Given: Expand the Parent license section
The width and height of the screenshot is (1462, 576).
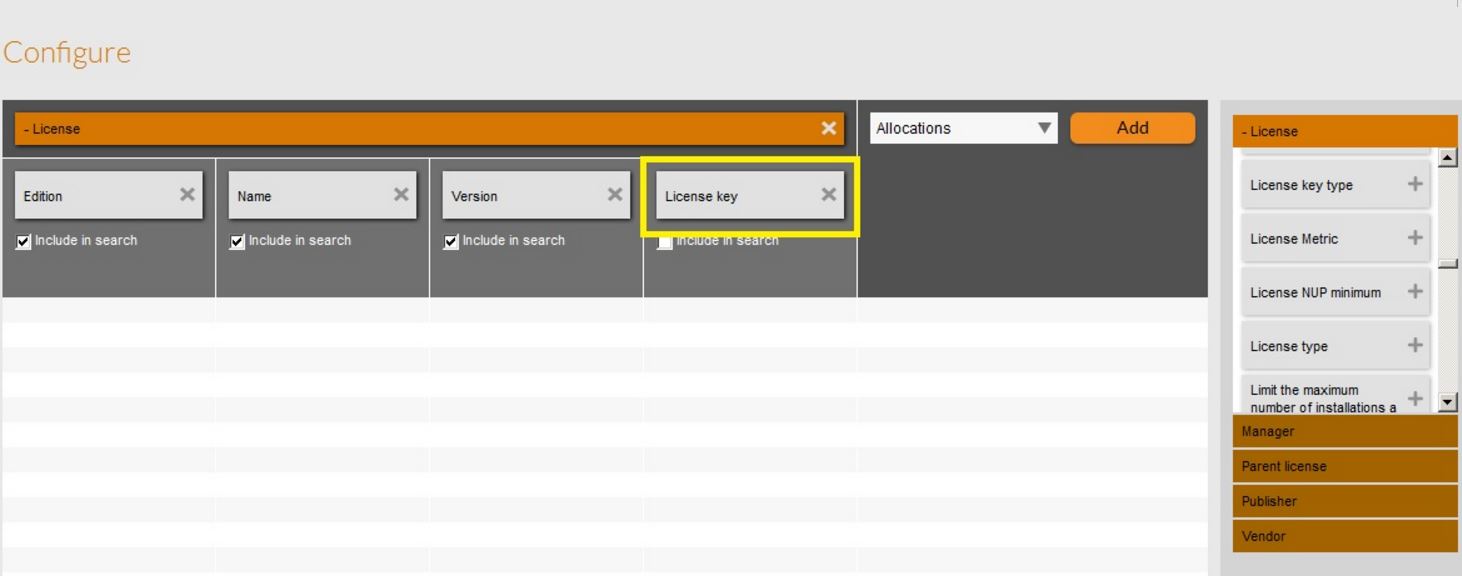Looking at the screenshot, I should (1345, 467).
